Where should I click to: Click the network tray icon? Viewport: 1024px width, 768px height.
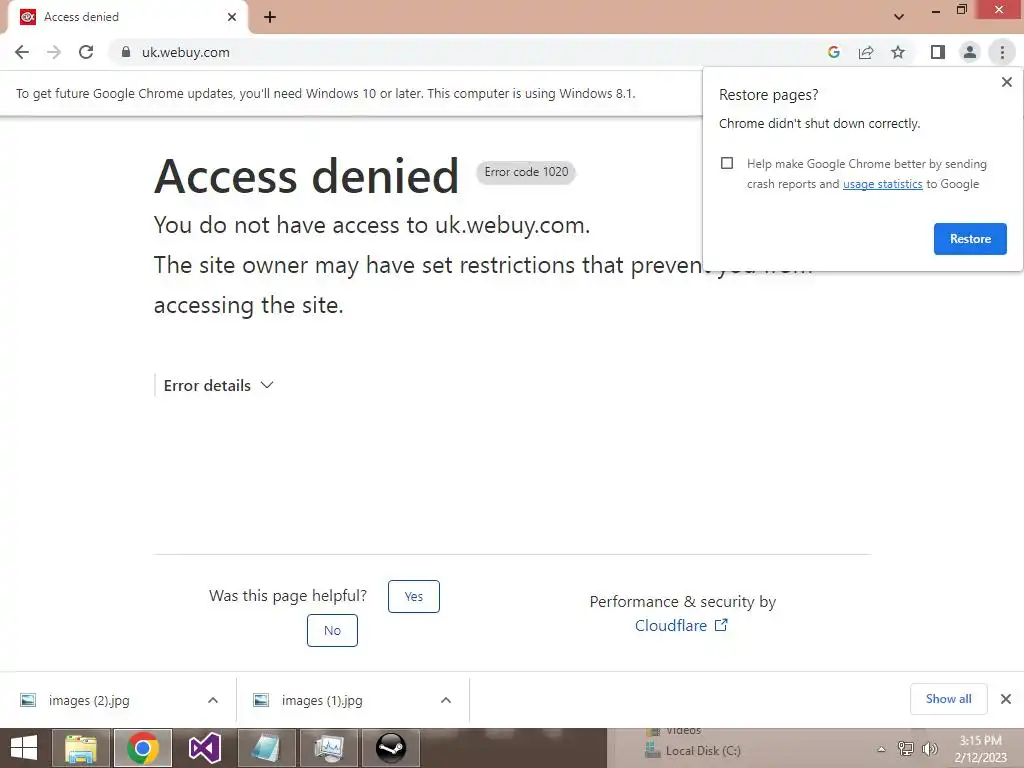click(x=905, y=749)
